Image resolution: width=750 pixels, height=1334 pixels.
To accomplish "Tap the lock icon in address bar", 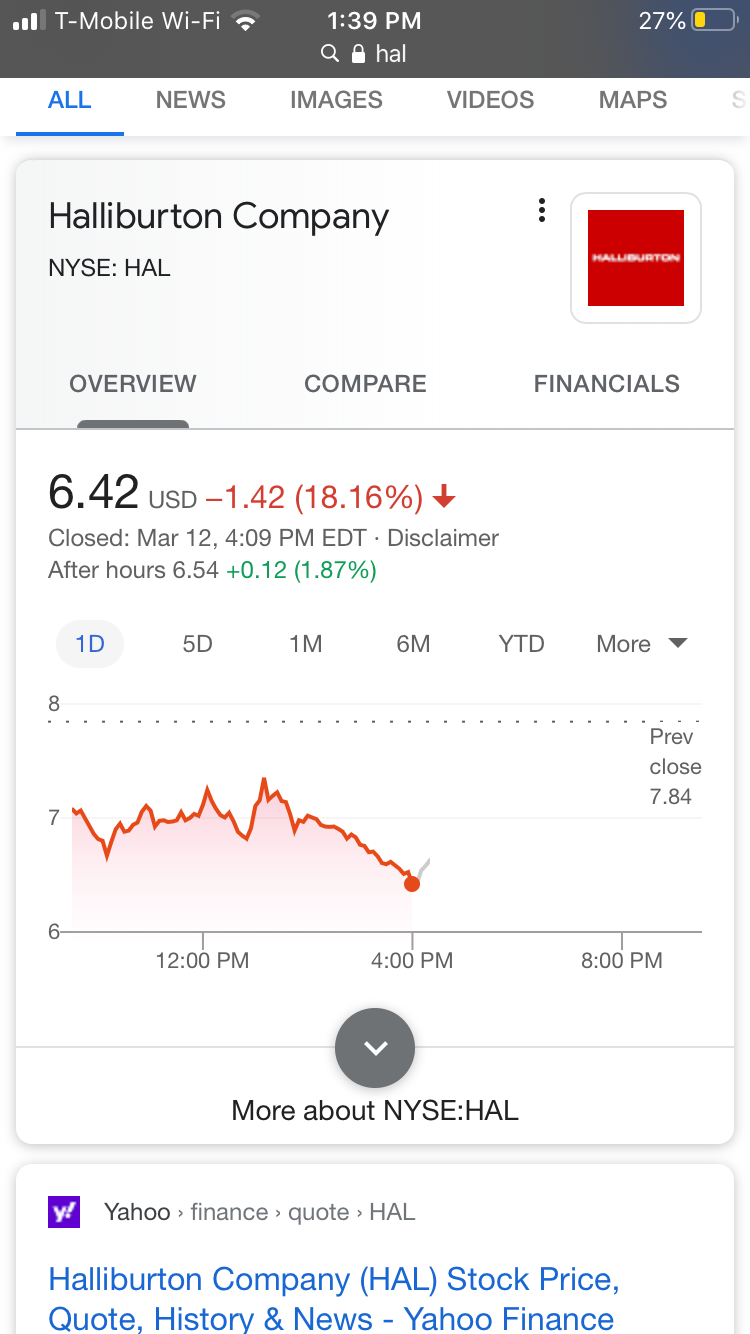I will (359, 54).
